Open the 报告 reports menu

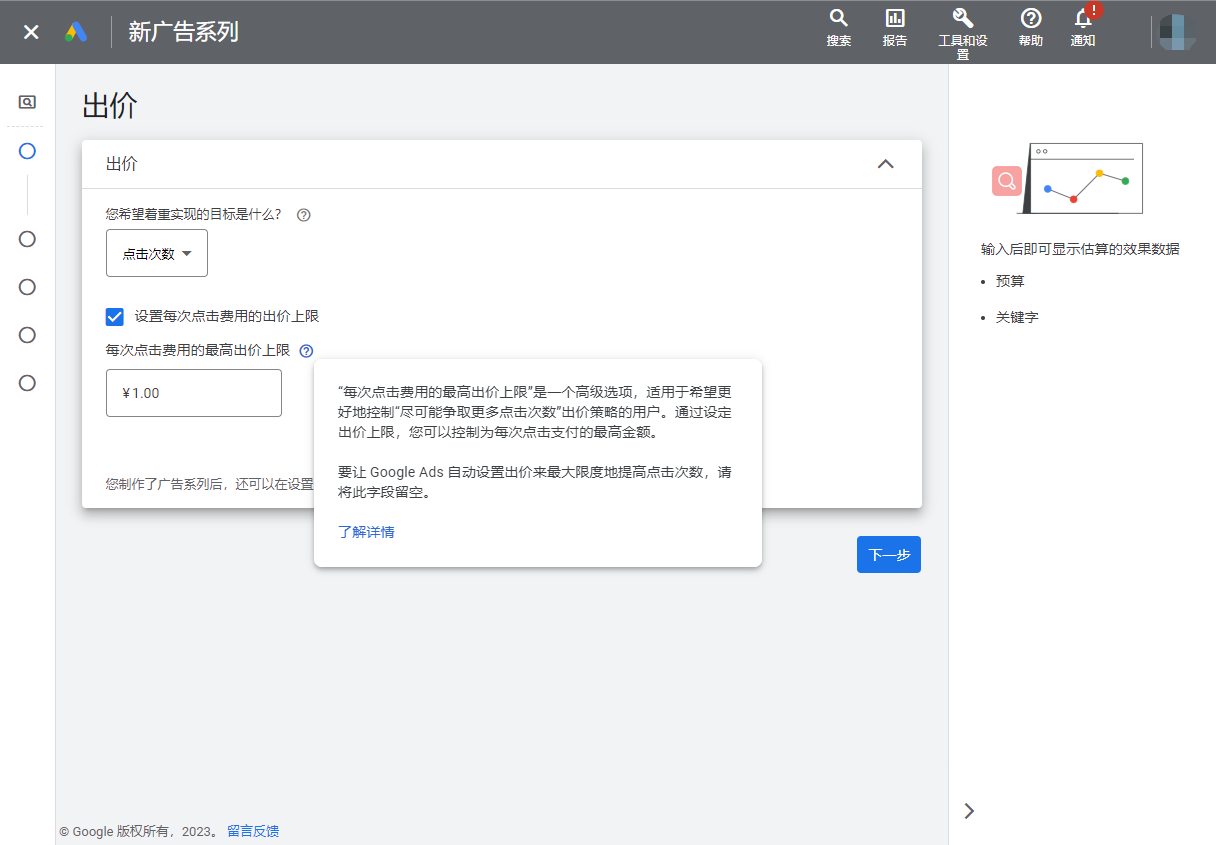pyautogui.click(x=895, y=28)
